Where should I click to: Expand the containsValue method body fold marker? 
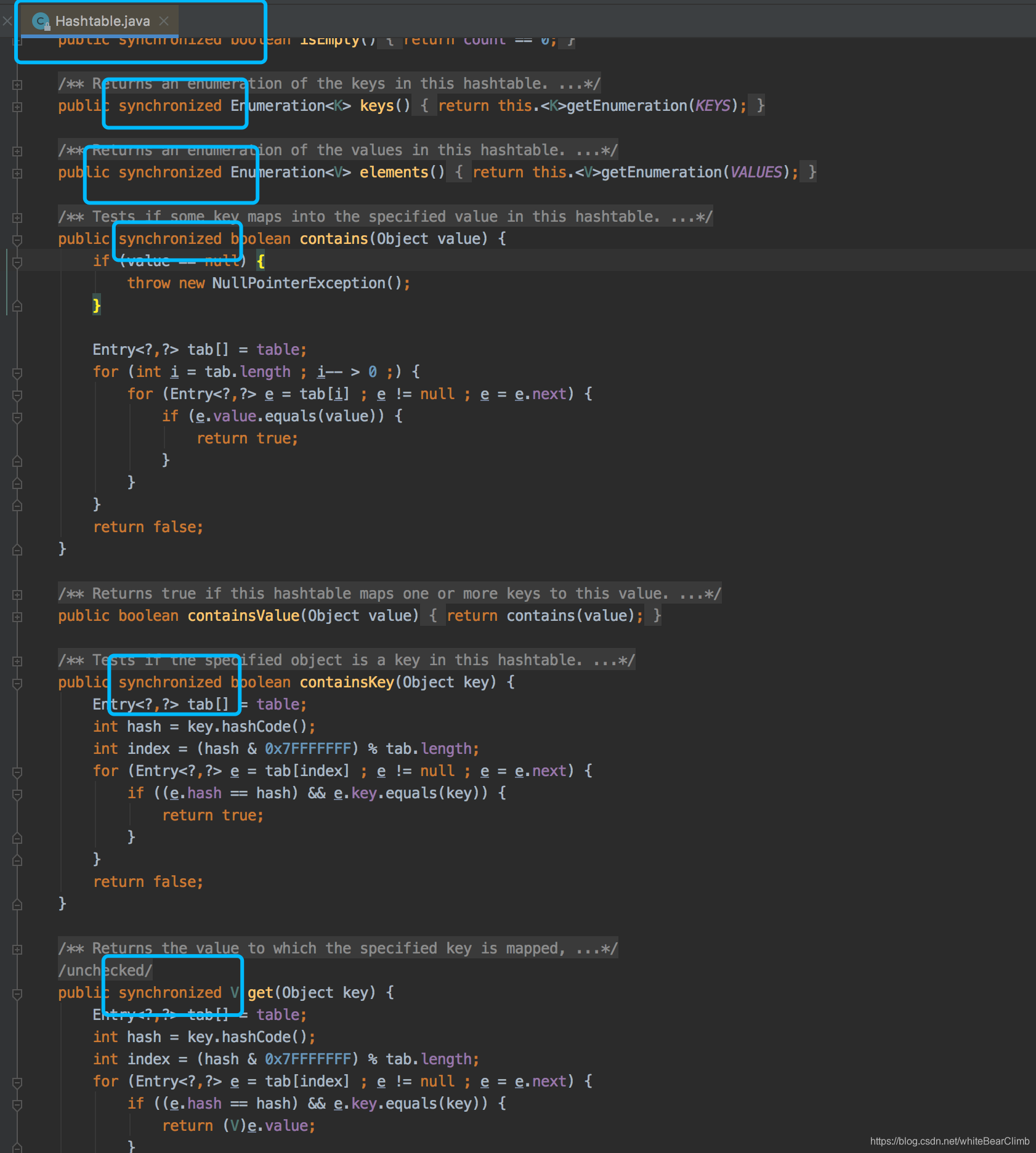coord(17,617)
